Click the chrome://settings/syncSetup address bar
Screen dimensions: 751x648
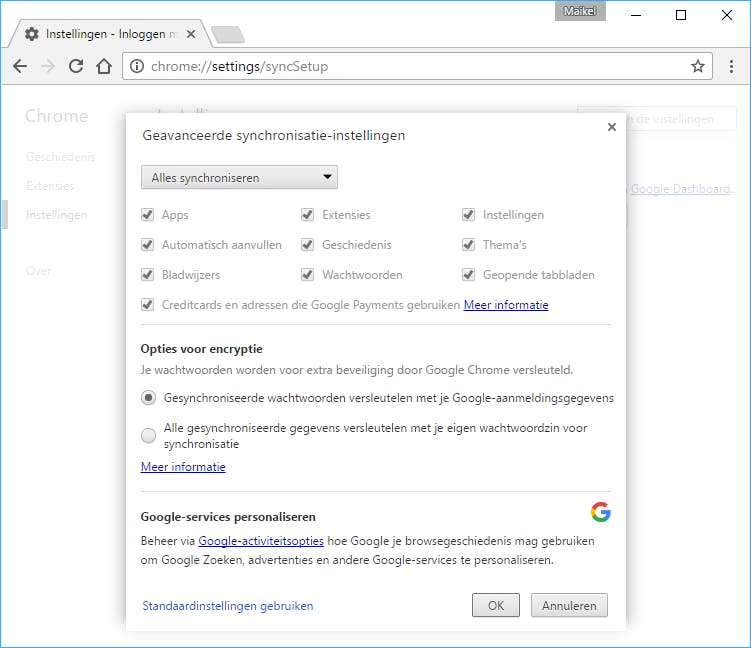417,66
